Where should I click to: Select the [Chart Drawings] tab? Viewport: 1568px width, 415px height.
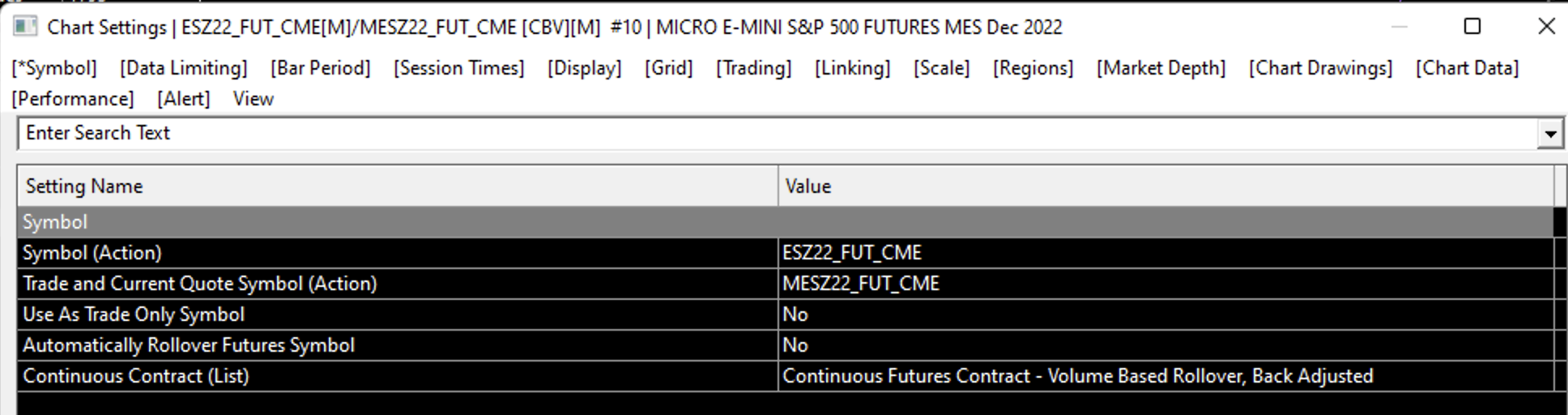tap(1320, 68)
